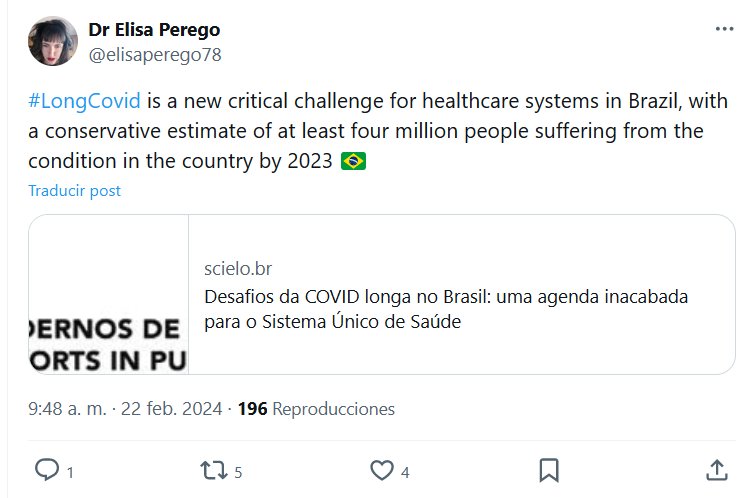
Task: Click the like count number 4
Action: 405,472
